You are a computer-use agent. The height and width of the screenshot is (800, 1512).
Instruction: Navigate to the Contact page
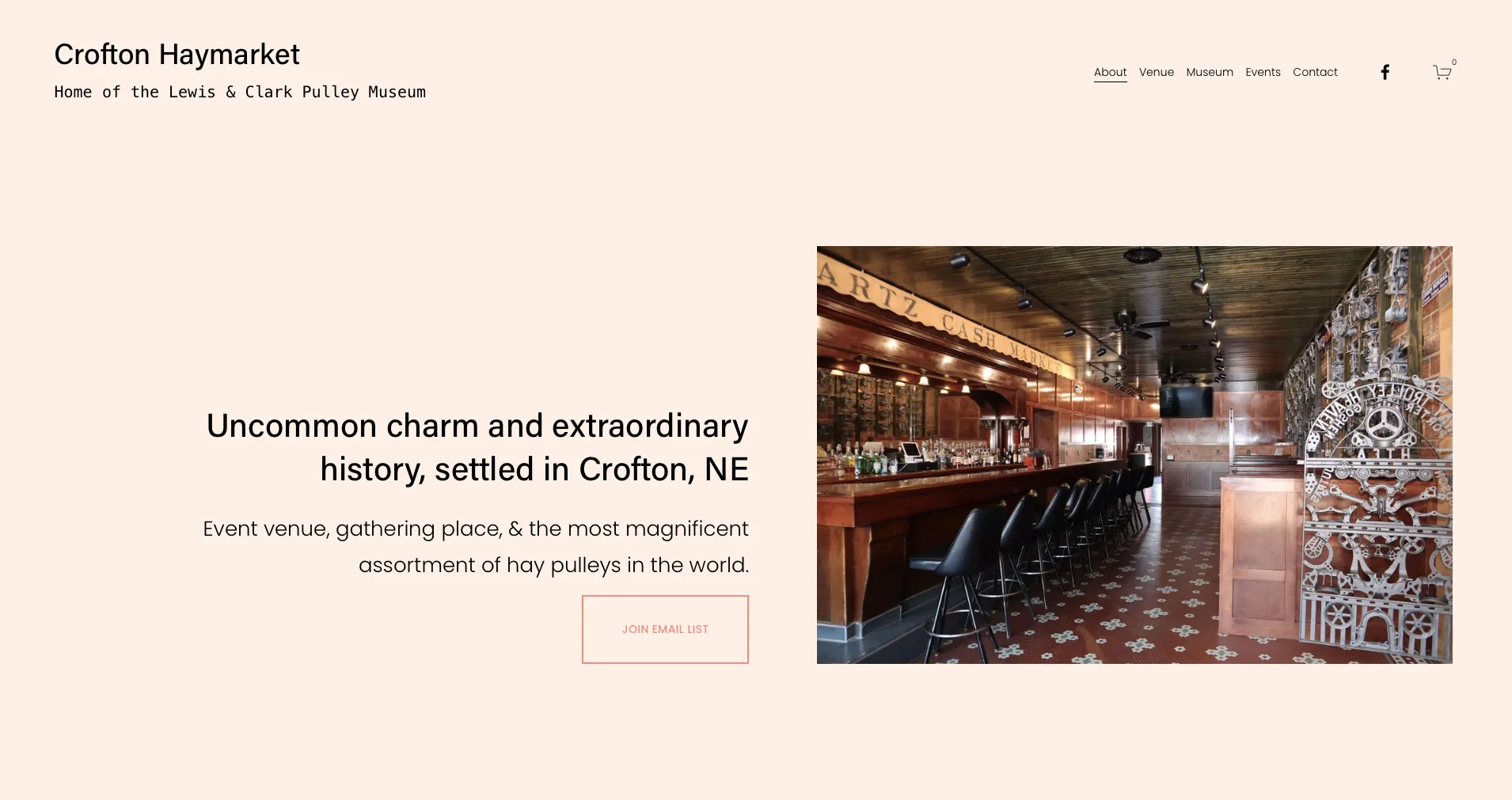[1315, 72]
